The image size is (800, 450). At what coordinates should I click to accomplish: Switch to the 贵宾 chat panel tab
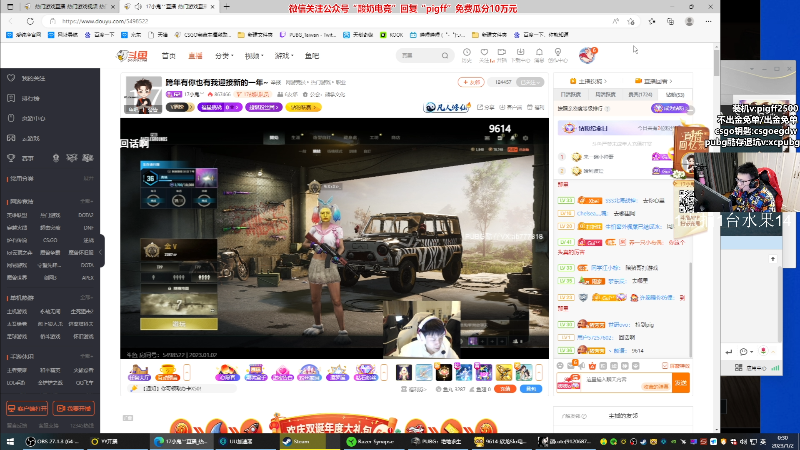click(640, 94)
